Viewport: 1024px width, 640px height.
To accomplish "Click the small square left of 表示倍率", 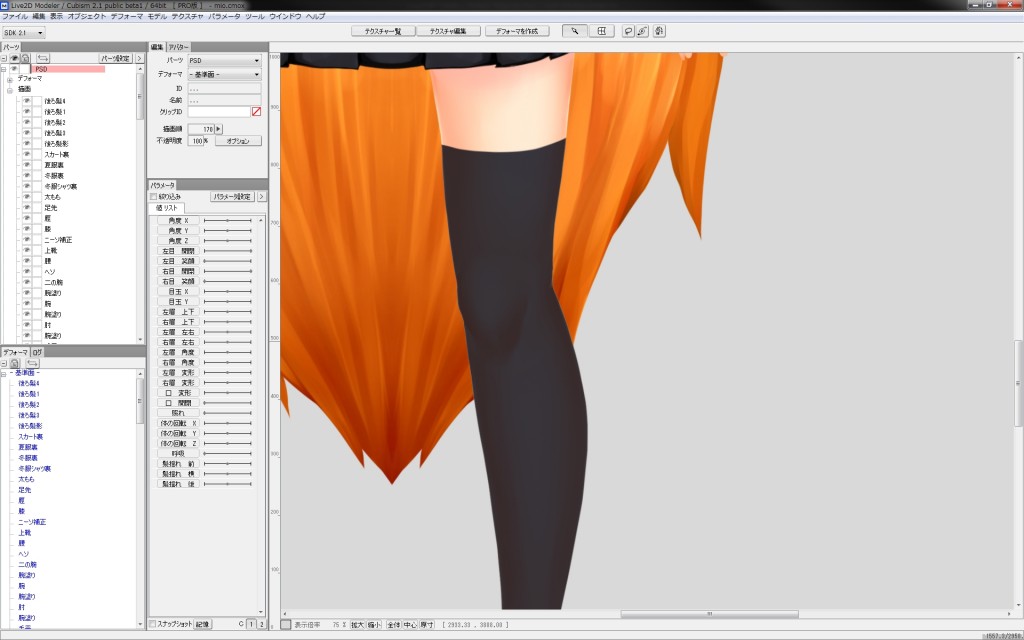I will 285,624.
